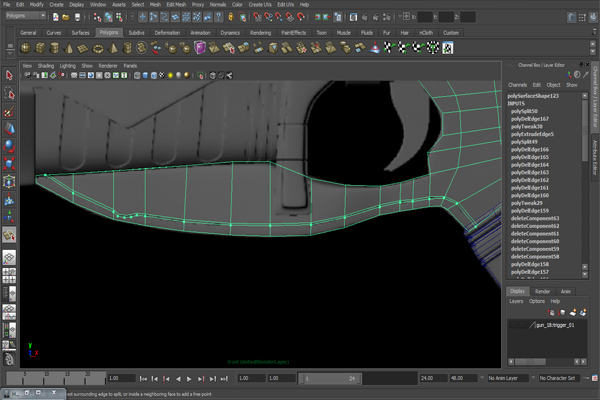Screen dimensions: 600x400
Task: Click the 48.00 animation end time field
Action: (x=463, y=378)
